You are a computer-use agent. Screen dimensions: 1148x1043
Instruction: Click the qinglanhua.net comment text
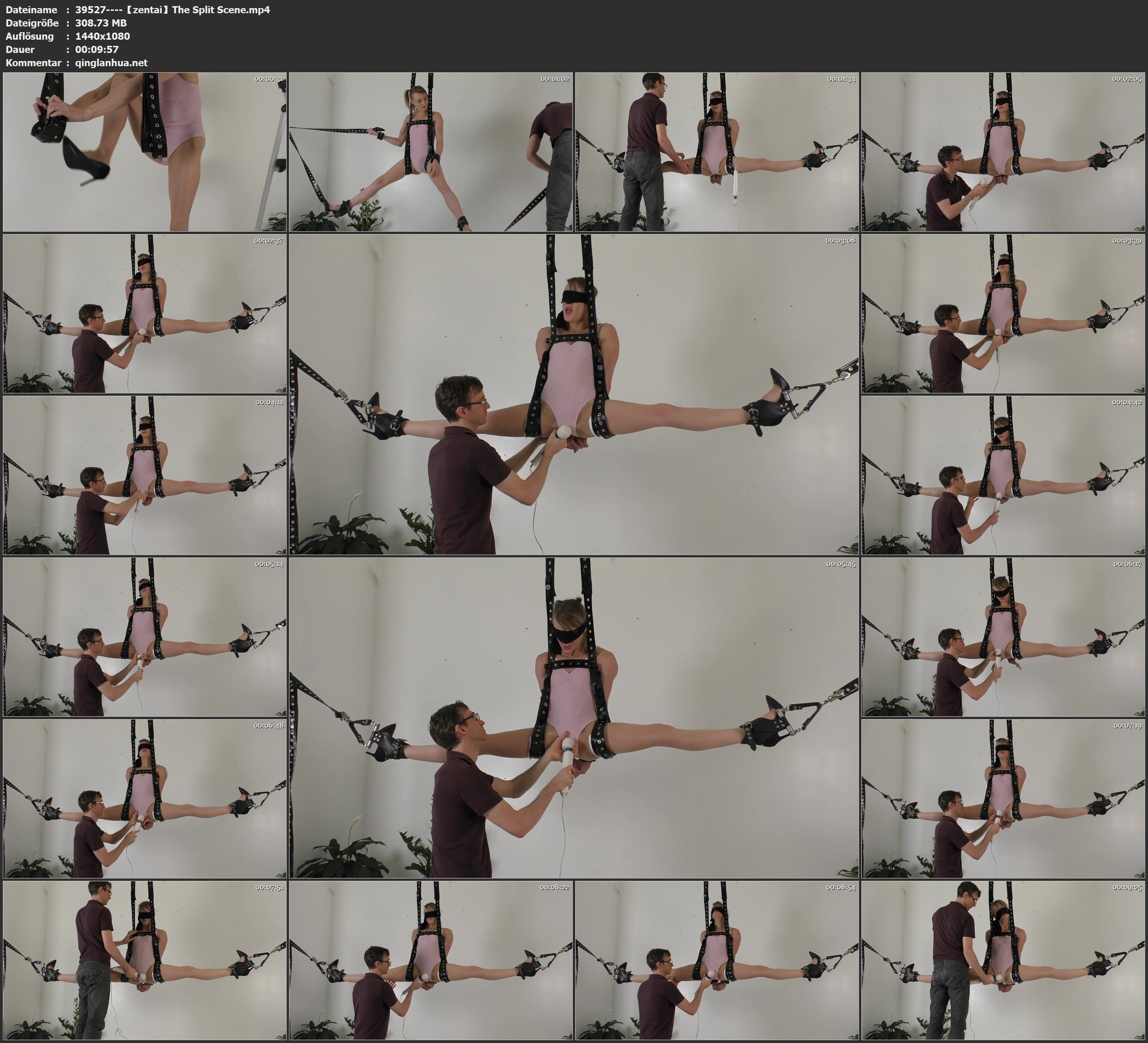(111, 62)
